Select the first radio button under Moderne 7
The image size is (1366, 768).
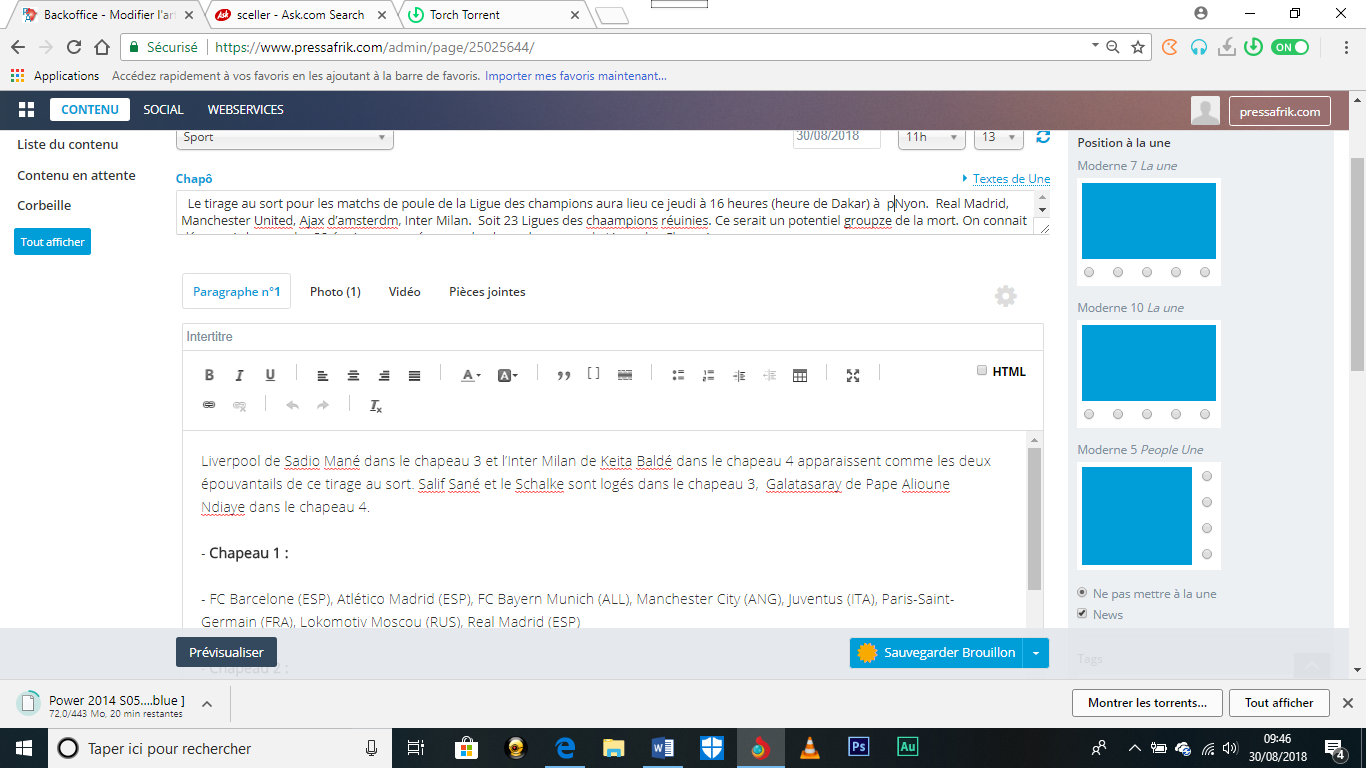[x=1089, y=272]
